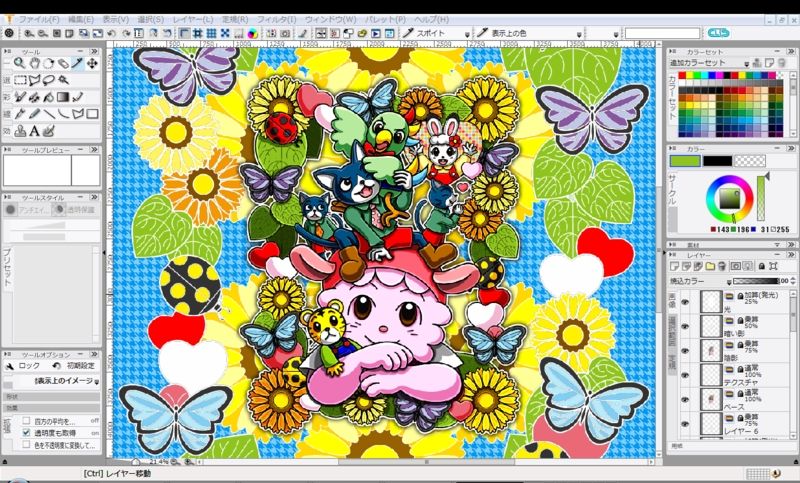800x483 pixels.
Task: Click the Undo toolbar icon
Action: [112, 33]
